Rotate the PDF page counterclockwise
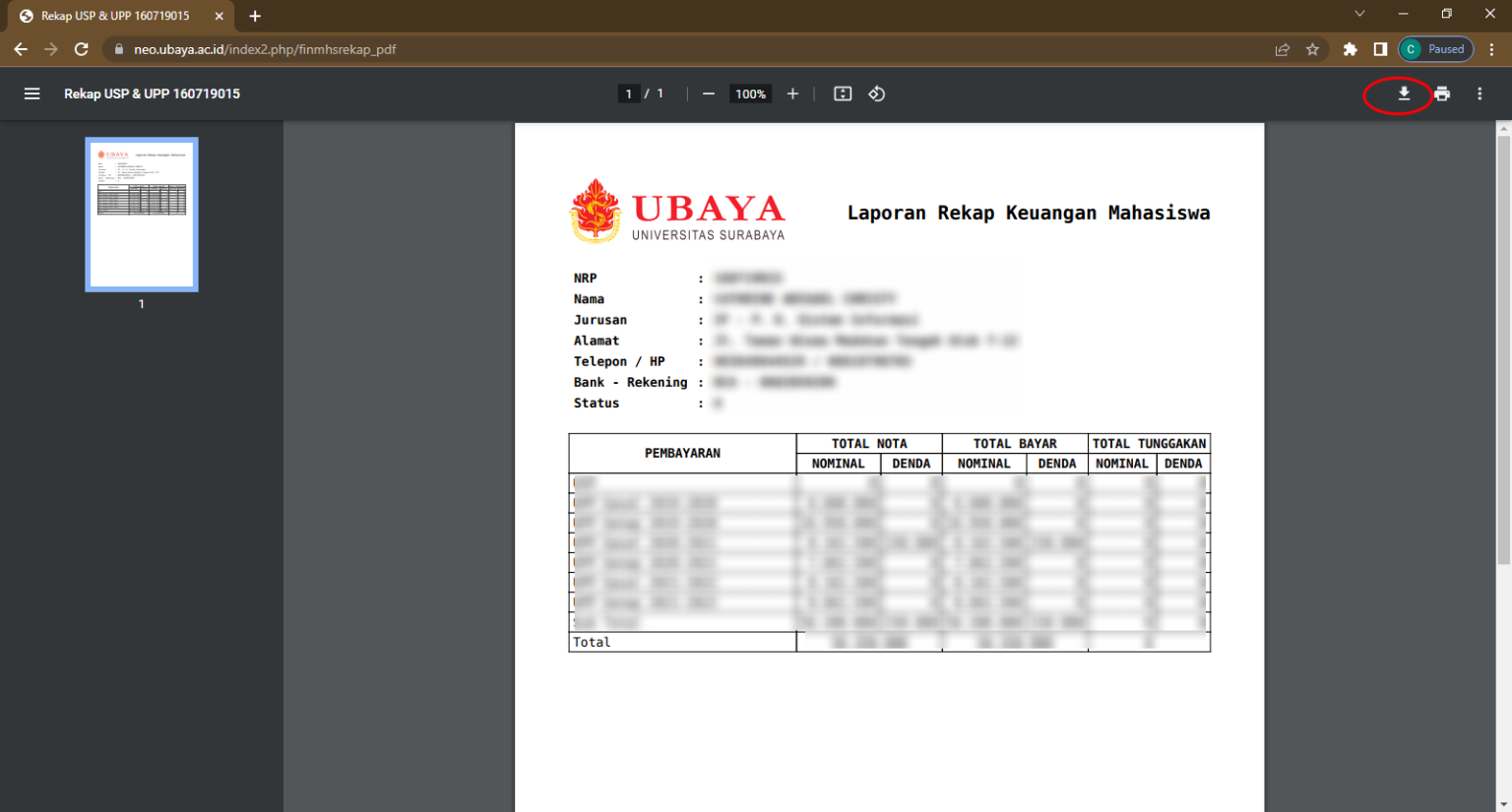Viewport: 1512px width, 812px height. click(875, 93)
